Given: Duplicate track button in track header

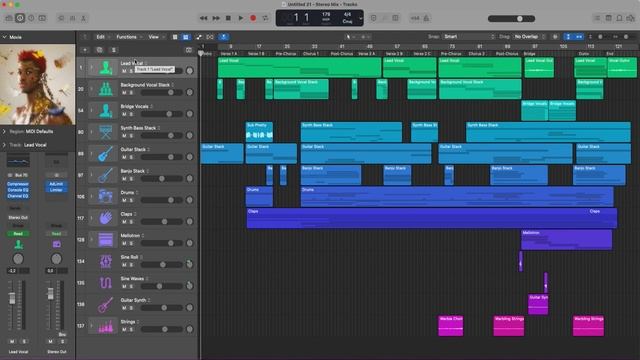Looking at the screenshot, I should [x=99, y=50].
